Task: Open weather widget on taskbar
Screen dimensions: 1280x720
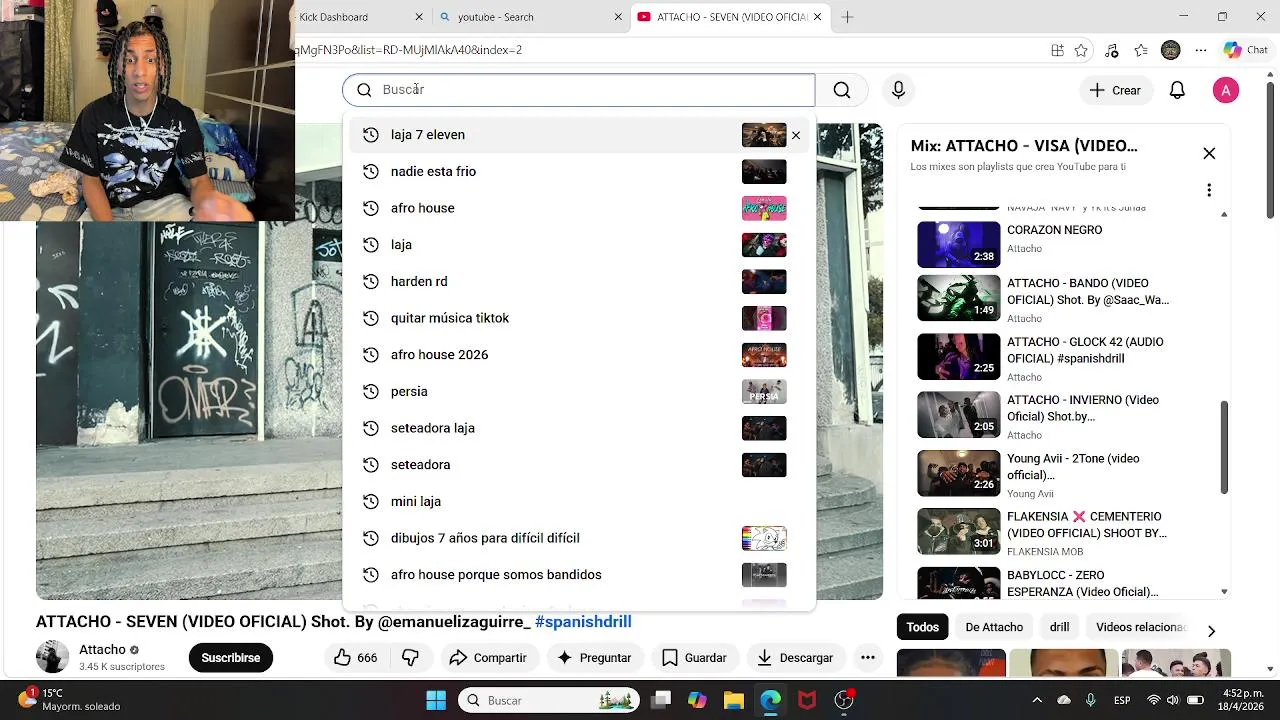Action: [68, 699]
